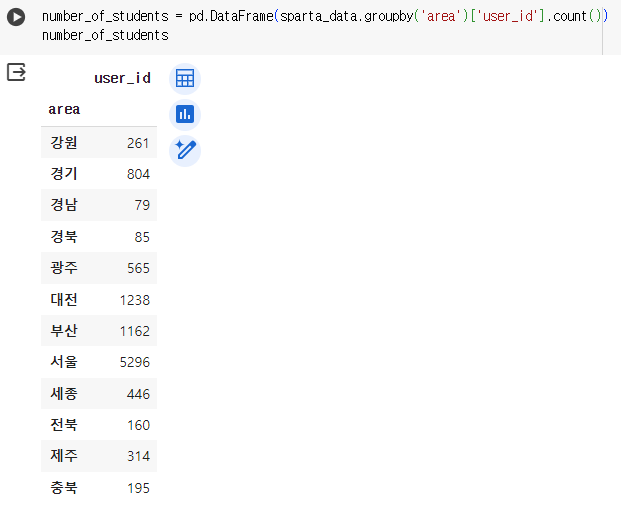Click the value 446
621x511 pixels.
point(138,394)
